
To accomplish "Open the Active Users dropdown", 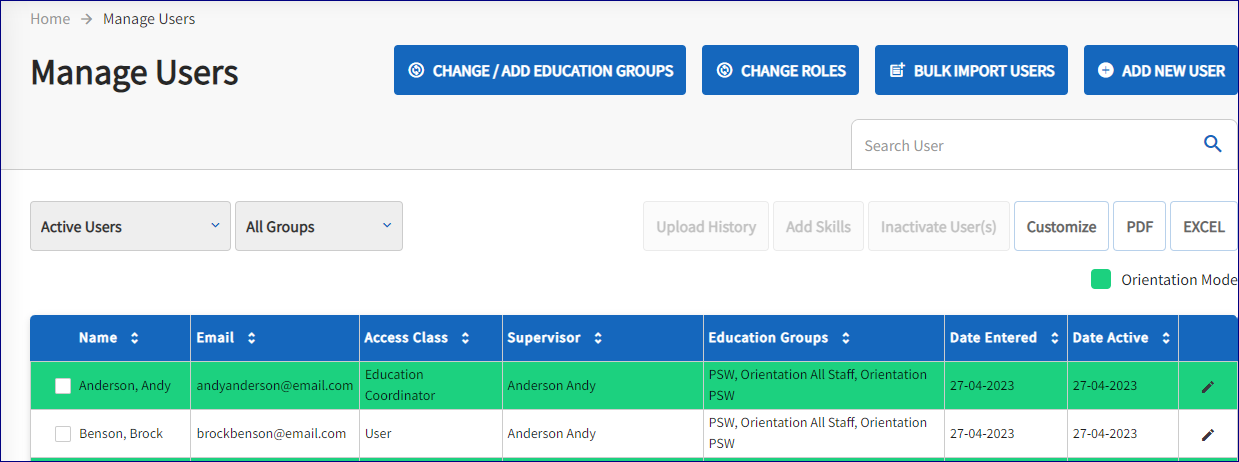I will tap(130, 226).
